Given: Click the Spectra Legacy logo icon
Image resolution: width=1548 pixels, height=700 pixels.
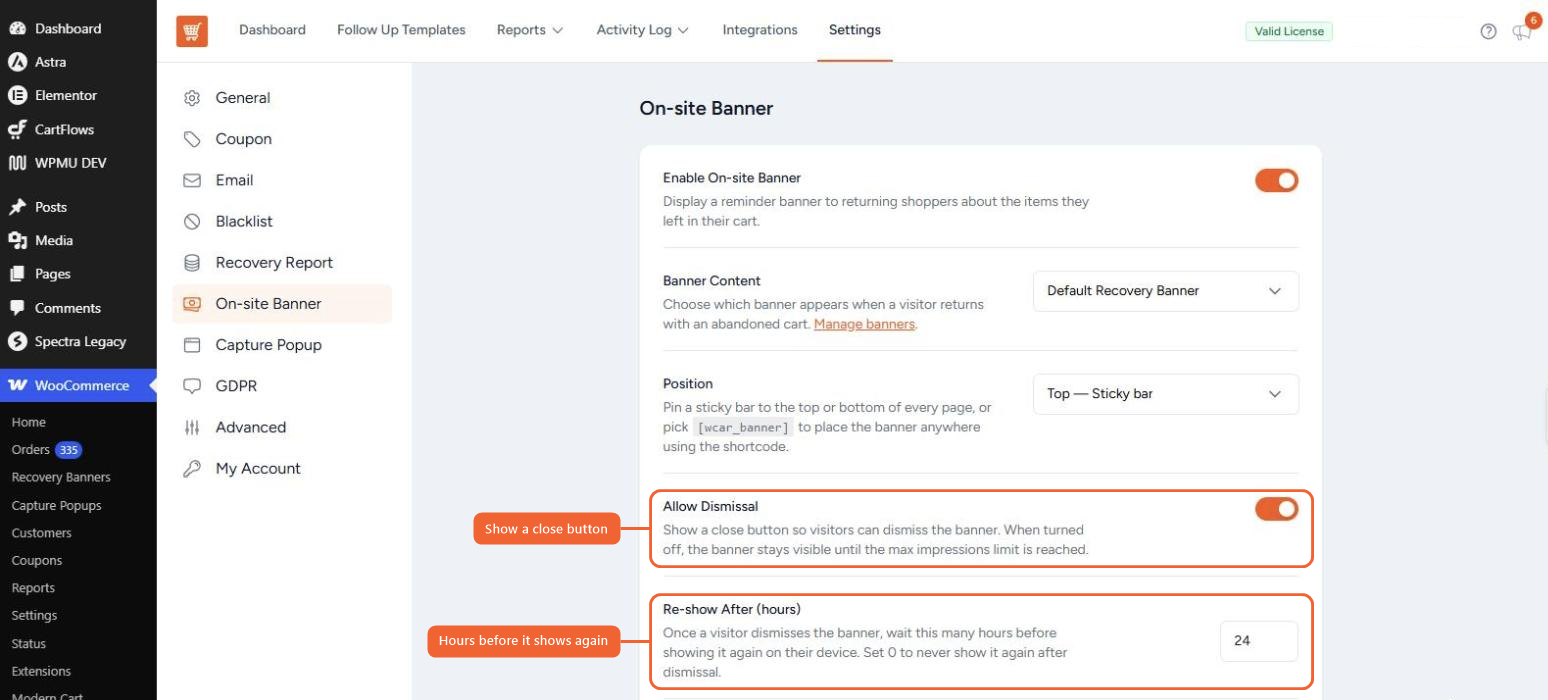Looking at the screenshot, I should coord(17,341).
